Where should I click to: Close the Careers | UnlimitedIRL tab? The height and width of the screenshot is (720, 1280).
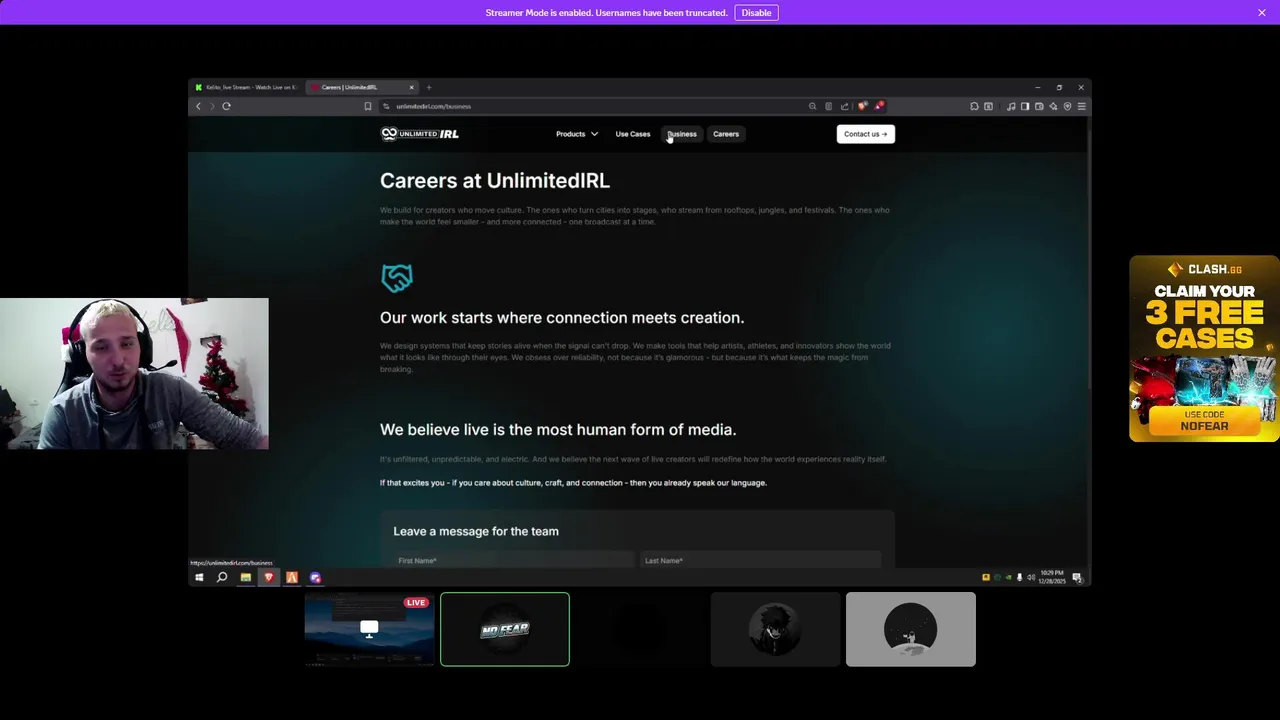pyautogui.click(x=411, y=87)
